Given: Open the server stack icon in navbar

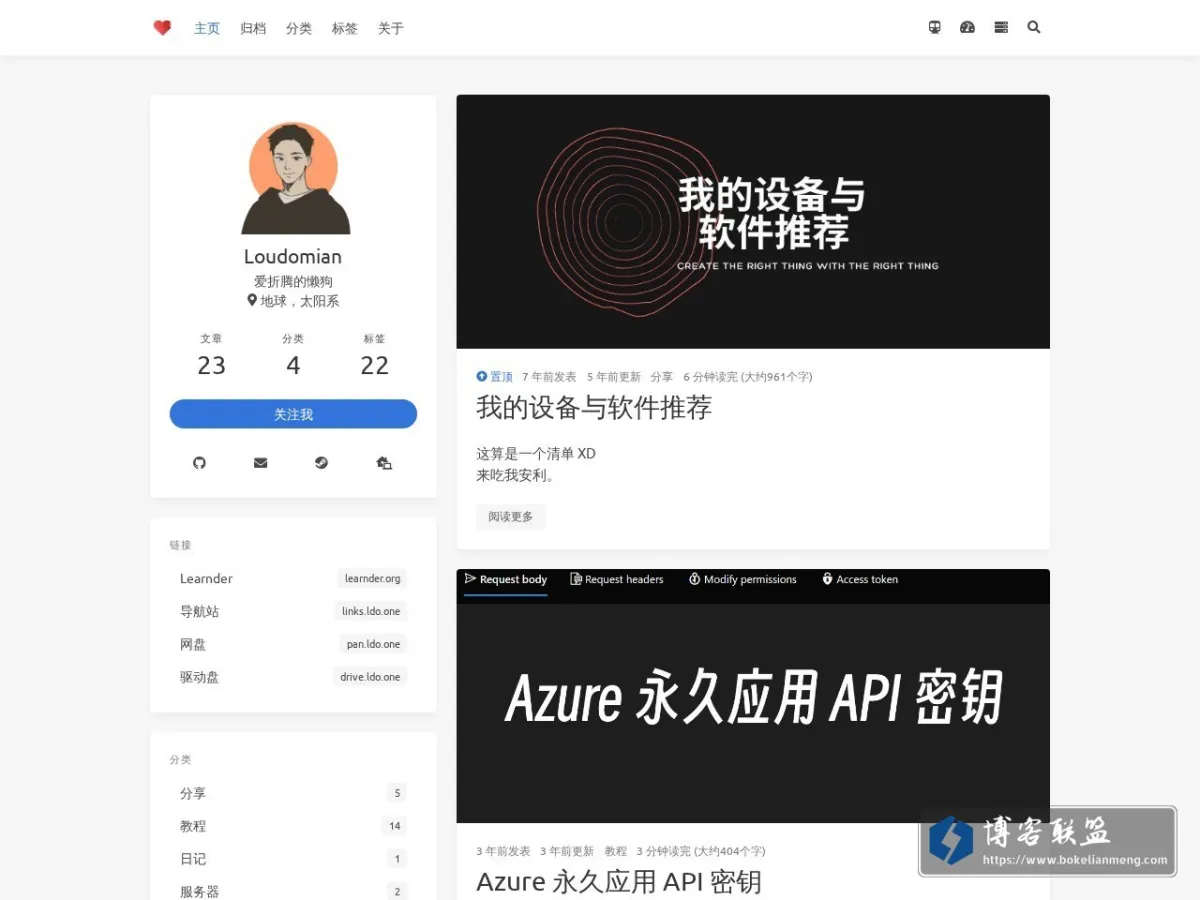Looking at the screenshot, I should pyautogui.click(x=1001, y=28).
